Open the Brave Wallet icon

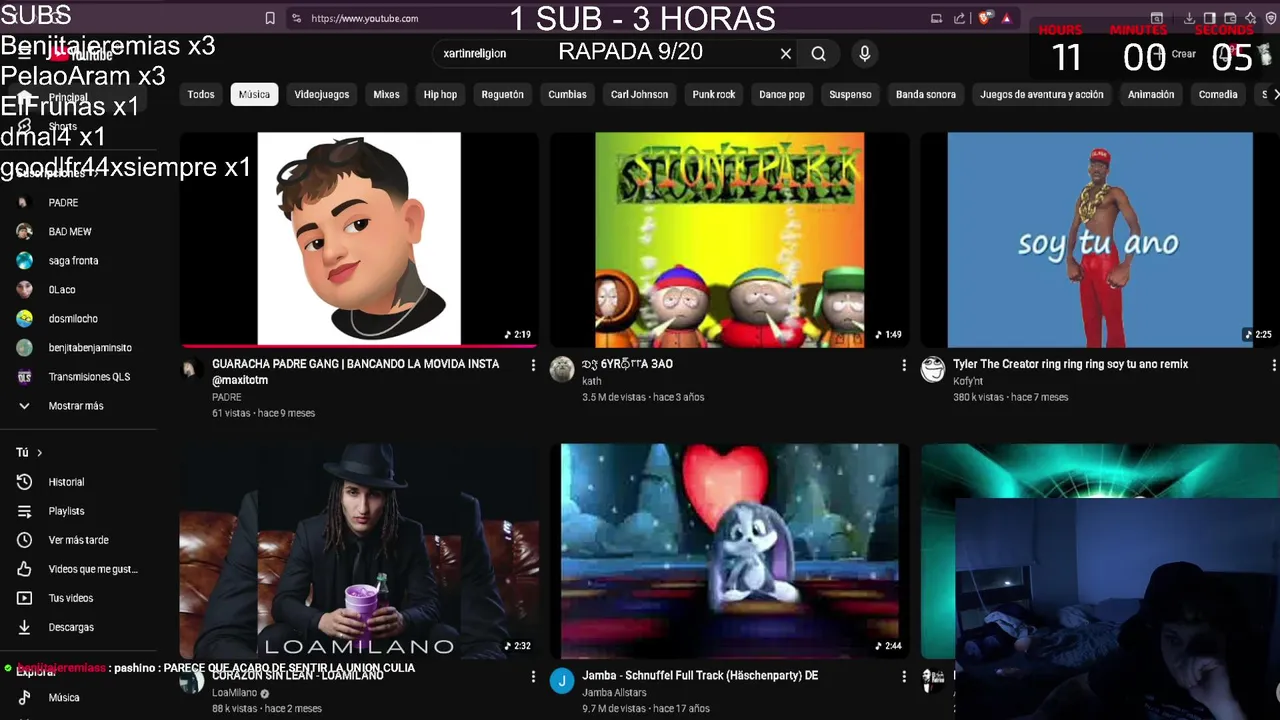point(1230,18)
